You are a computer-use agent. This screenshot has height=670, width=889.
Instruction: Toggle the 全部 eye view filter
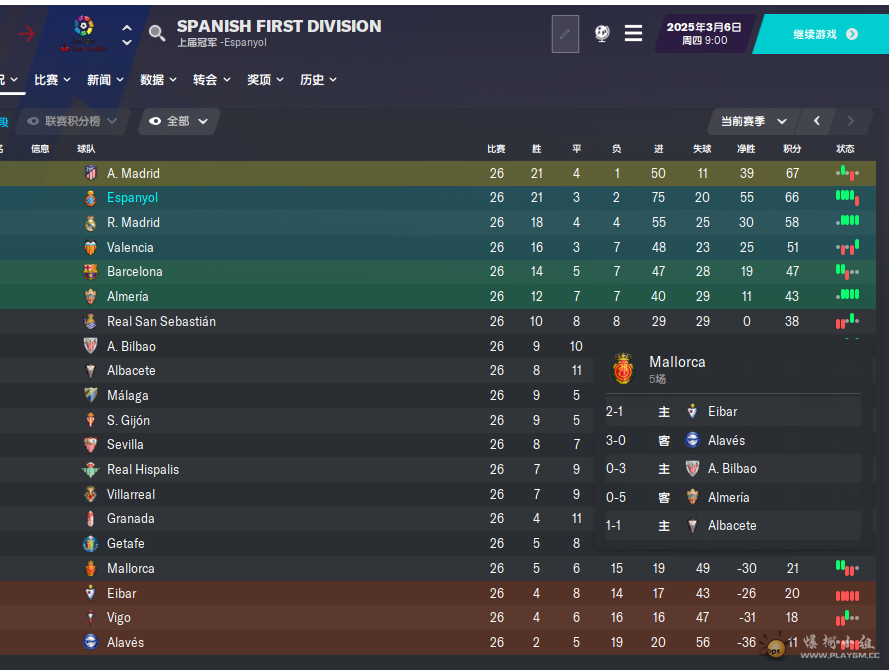pyautogui.click(x=179, y=121)
